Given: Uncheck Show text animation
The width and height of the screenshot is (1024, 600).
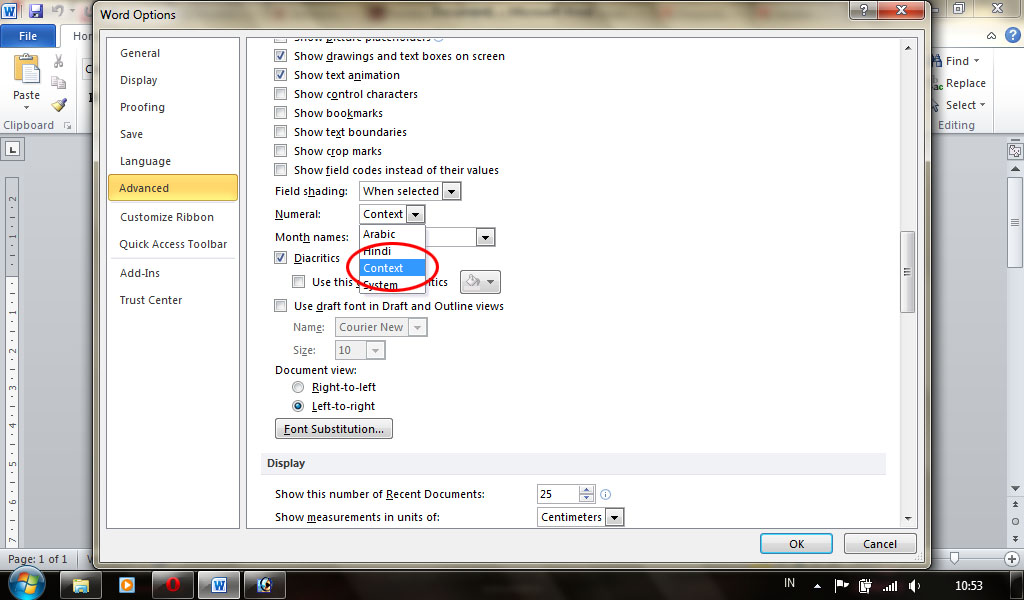Looking at the screenshot, I should click(x=281, y=75).
